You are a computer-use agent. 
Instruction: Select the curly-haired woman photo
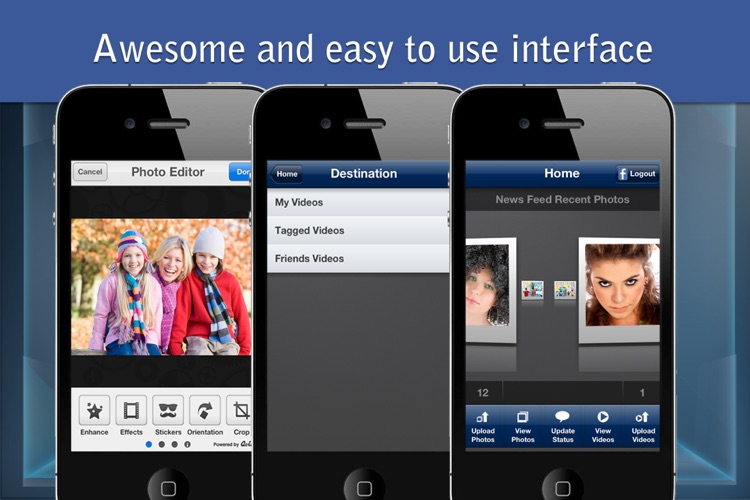[491, 289]
